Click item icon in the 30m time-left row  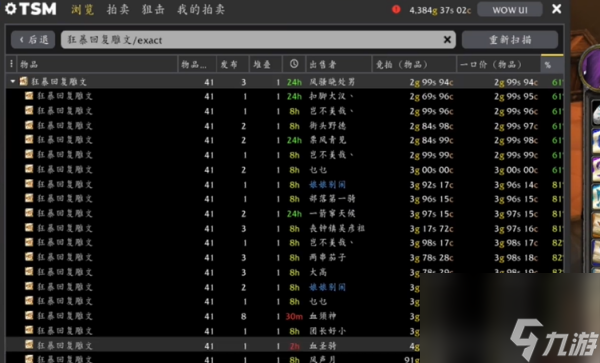click(x=29, y=316)
